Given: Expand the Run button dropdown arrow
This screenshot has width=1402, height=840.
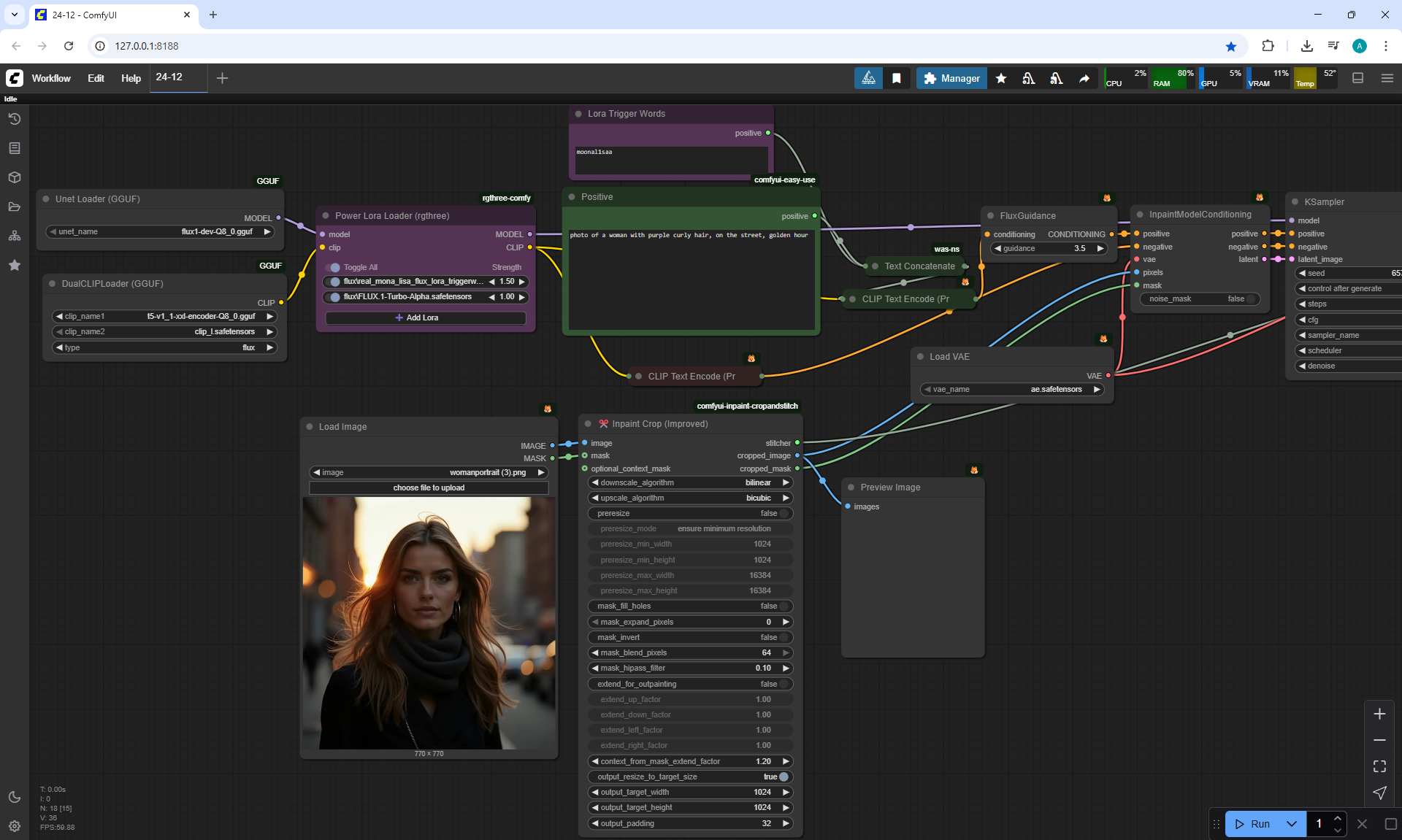Looking at the screenshot, I should point(1291,824).
